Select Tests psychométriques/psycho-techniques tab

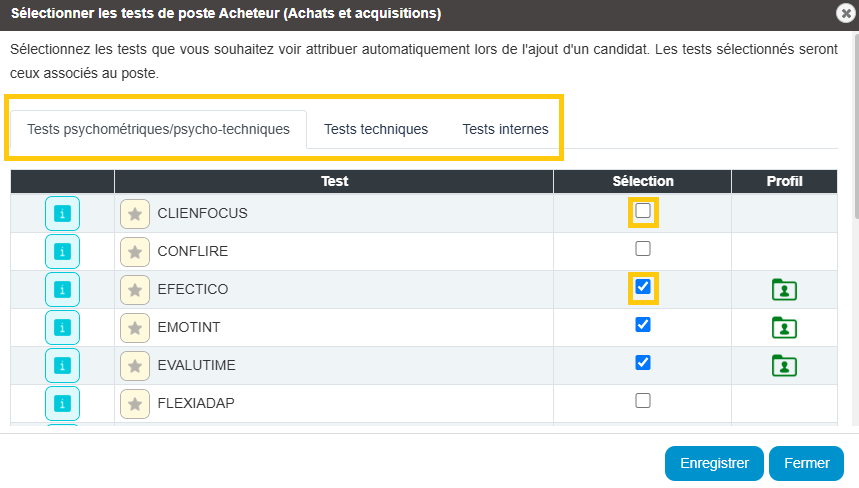pos(158,129)
